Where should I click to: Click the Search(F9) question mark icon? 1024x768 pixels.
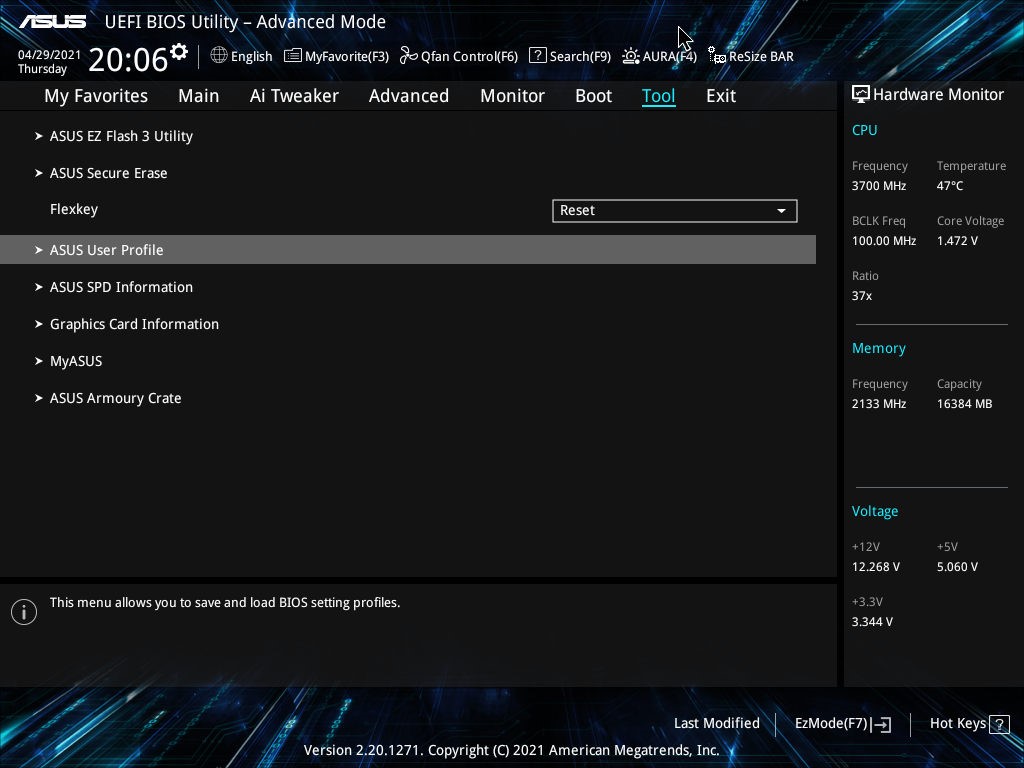[x=537, y=55]
